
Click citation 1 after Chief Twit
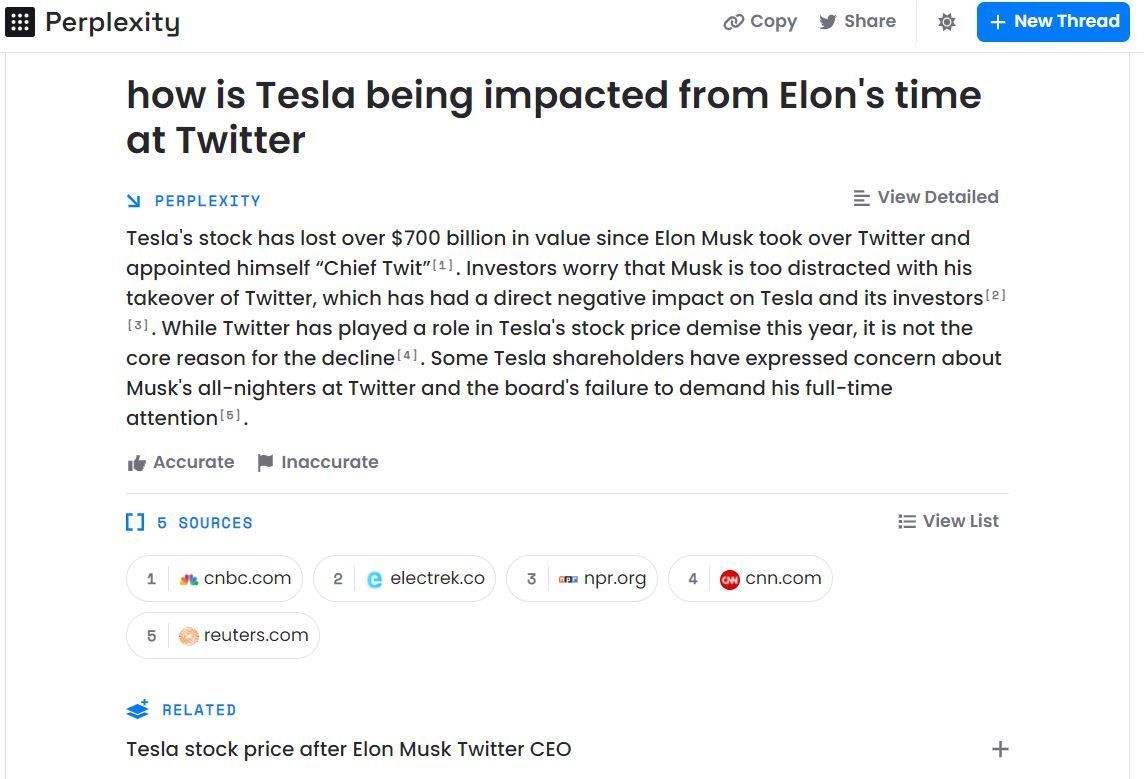click(443, 265)
